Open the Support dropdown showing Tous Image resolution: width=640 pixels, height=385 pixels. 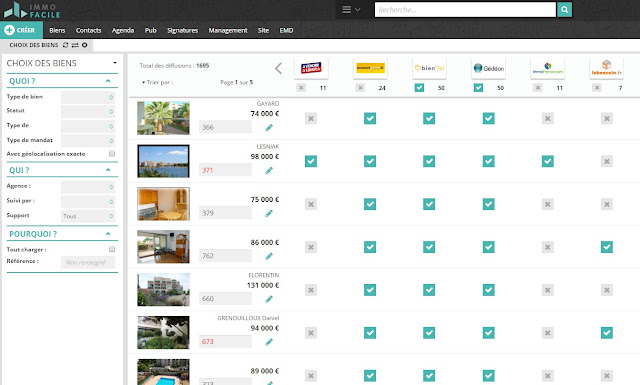[x=88, y=216]
